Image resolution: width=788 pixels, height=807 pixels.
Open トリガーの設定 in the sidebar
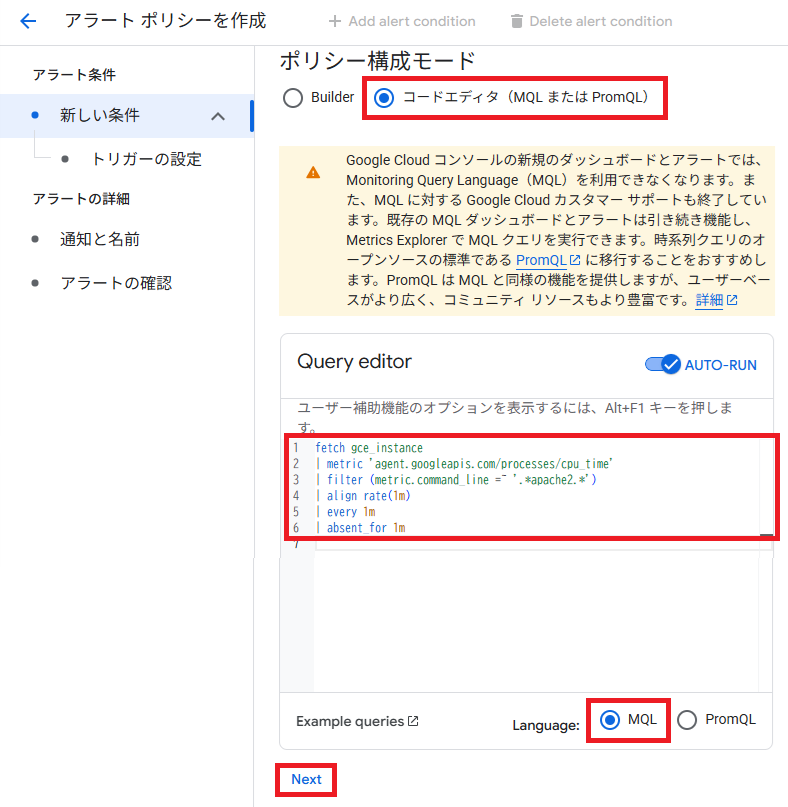146,159
